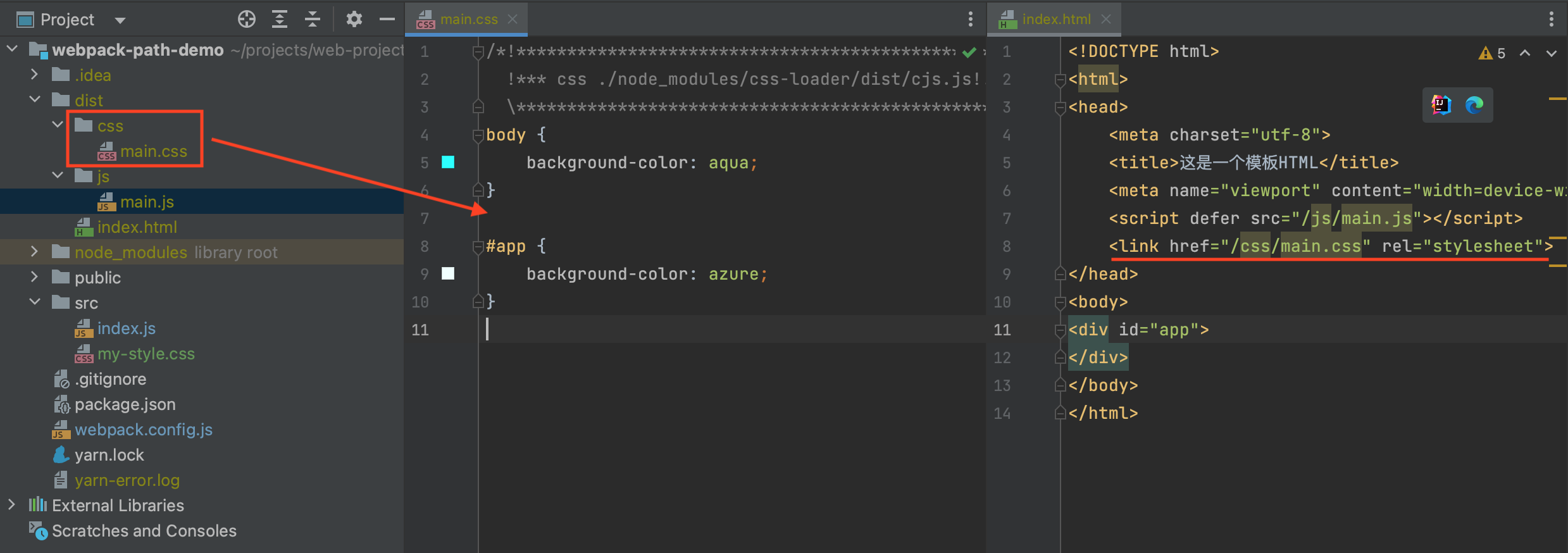Open preview in Microsoft Edge browser icon
1568x553 pixels.
point(1474,105)
